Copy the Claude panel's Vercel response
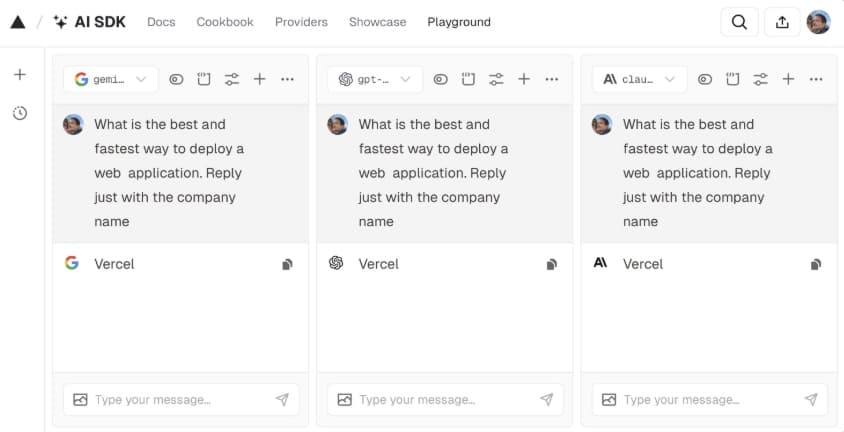 (x=816, y=264)
